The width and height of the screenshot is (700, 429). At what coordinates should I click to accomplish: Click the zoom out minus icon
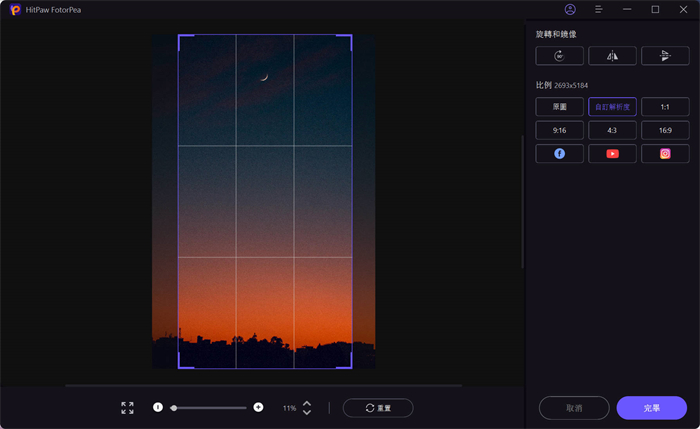158,407
